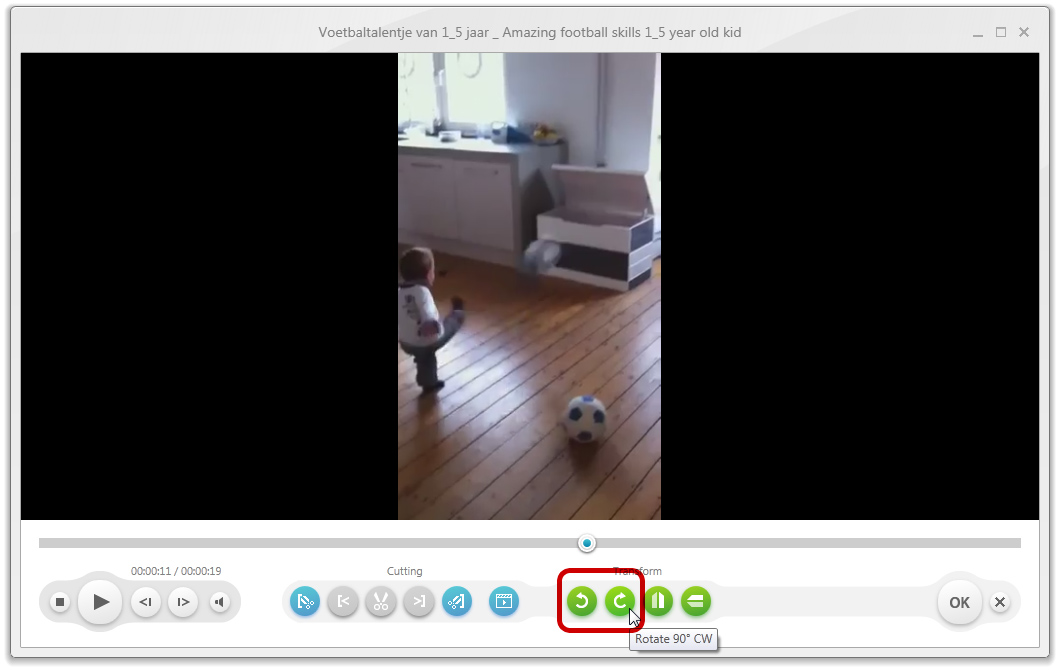The width and height of the screenshot is (1060, 670).
Task: Rotate the video 90° counterclockwise
Action: point(581,601)
